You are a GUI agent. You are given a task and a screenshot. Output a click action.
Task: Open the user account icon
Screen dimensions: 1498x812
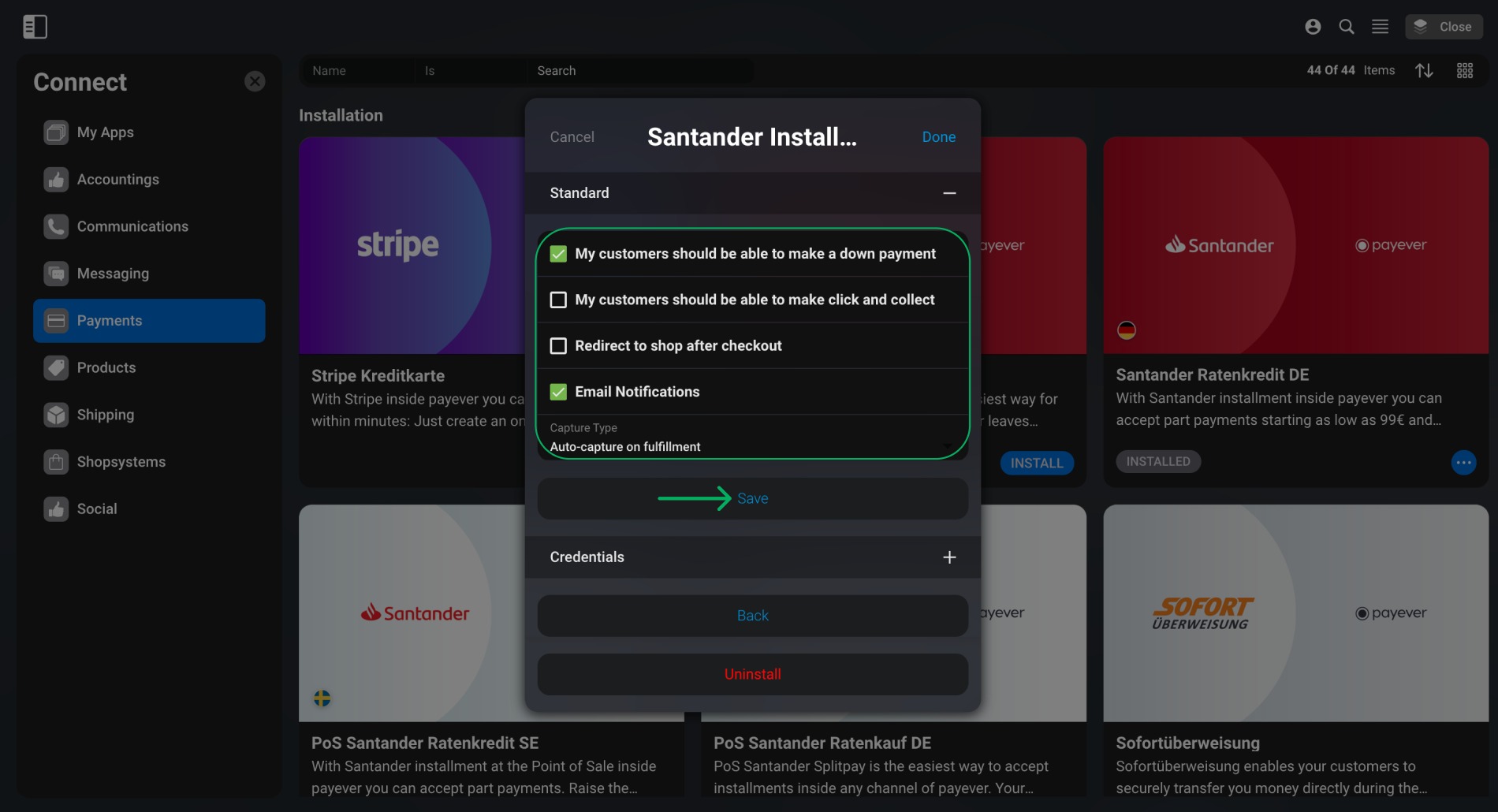(x=1313, y=27)
